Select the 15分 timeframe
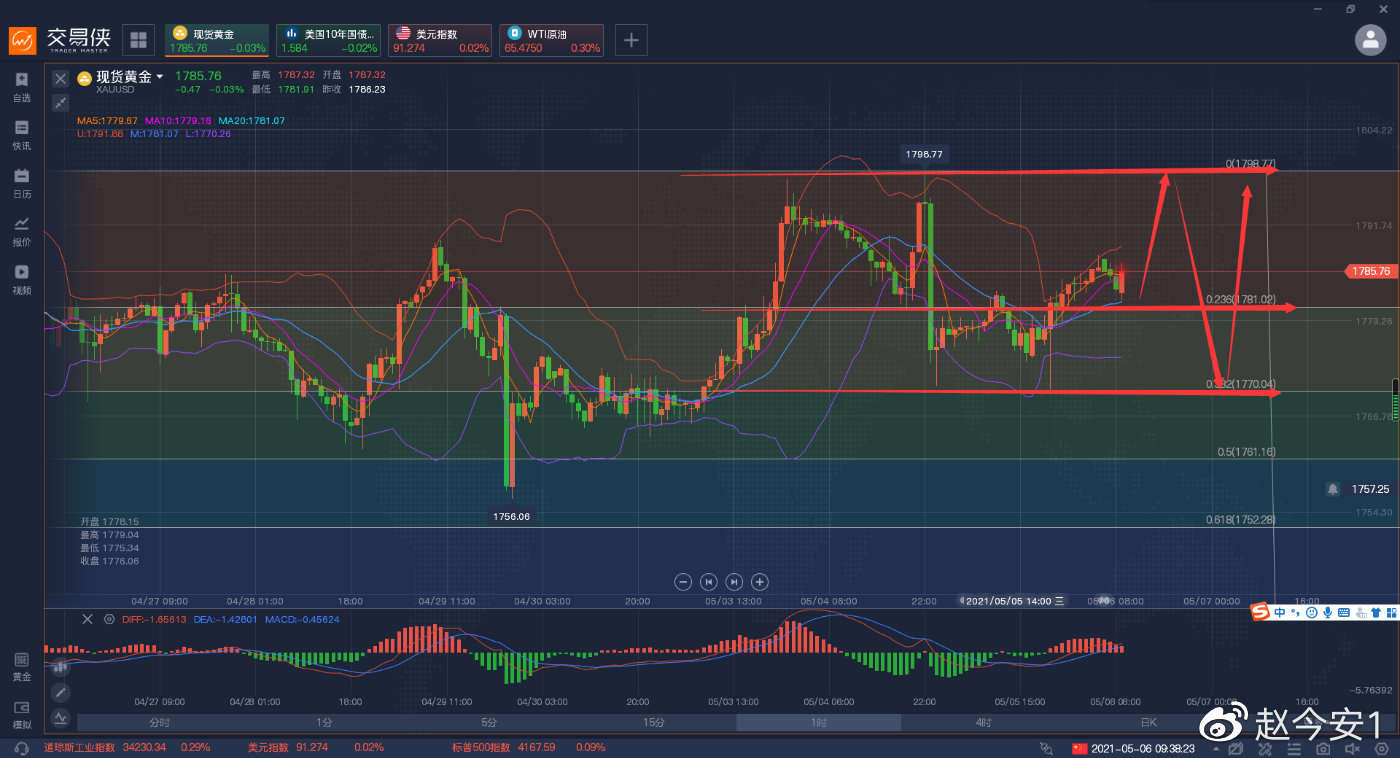Screen dimensions: 1400x758 point(654,722)
